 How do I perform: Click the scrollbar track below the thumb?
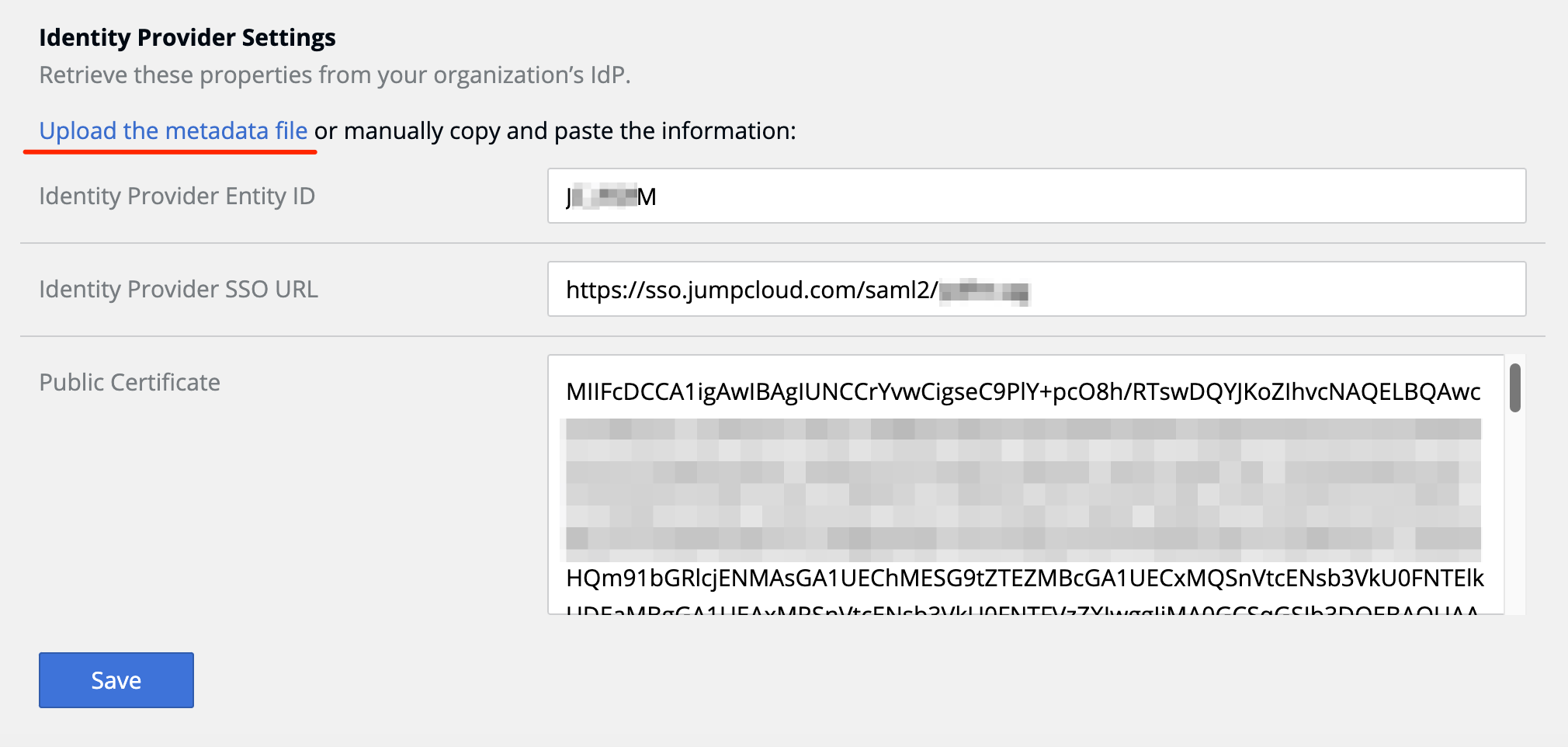pos(1514,512)
